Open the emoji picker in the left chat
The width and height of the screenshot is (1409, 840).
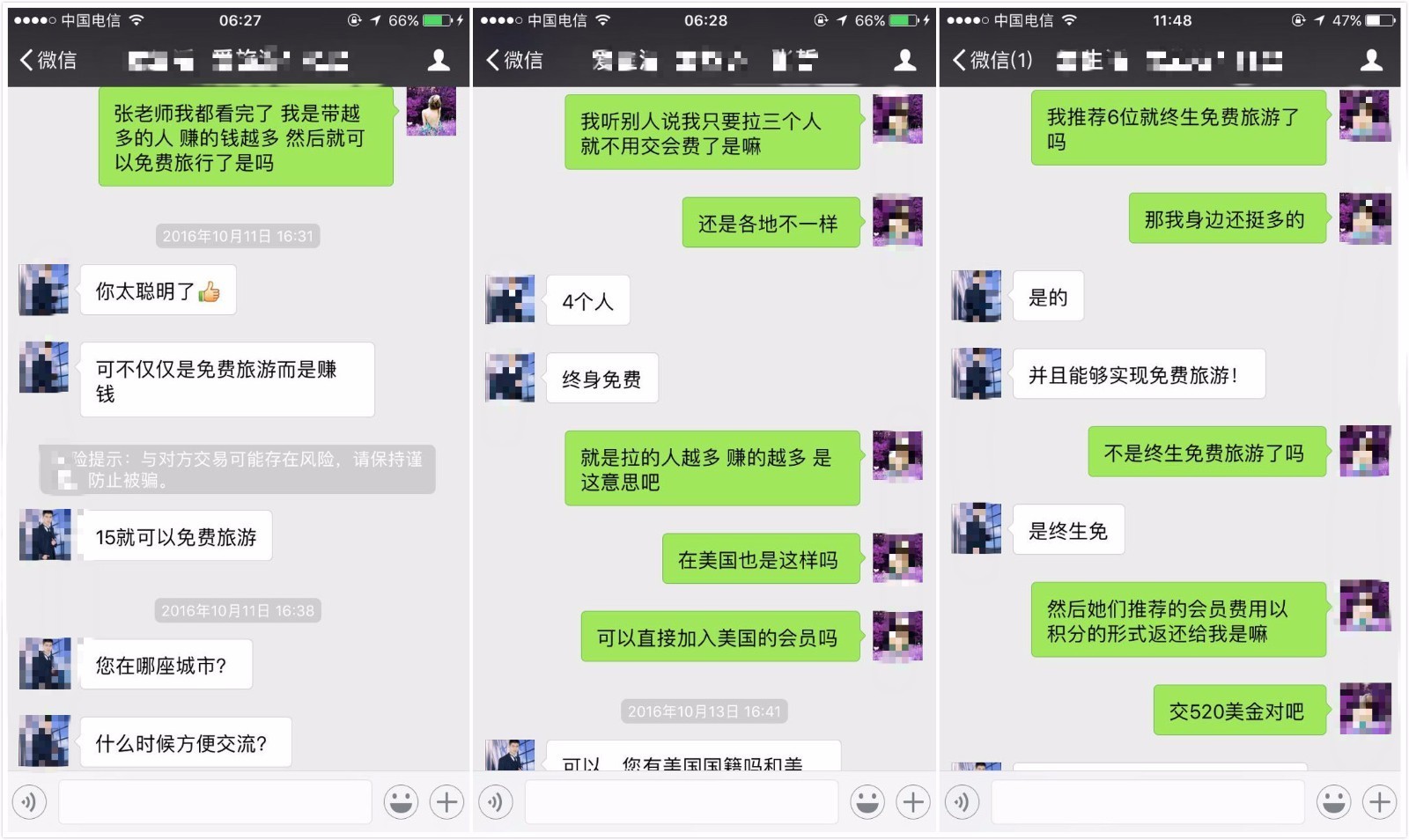[x=401, y=802]
